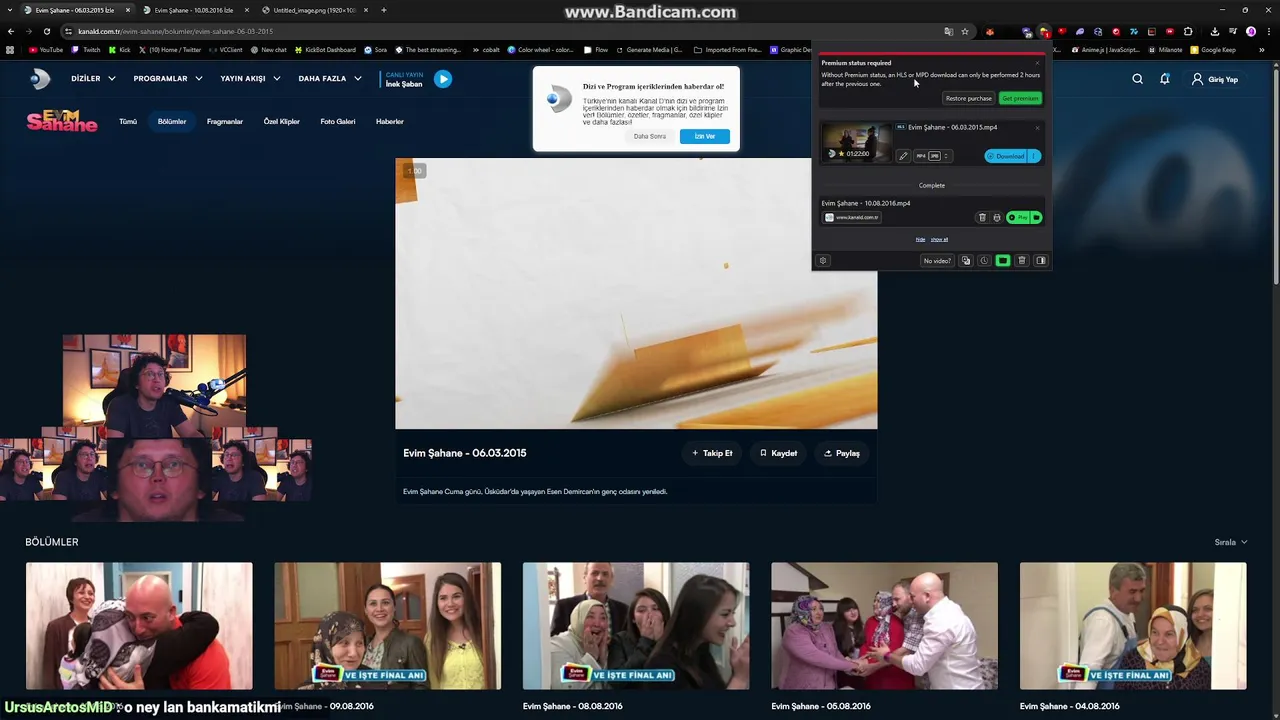This screenshot has height=720, width=1280.
Task: Select the Haberler tab
Action: point(390,121)
